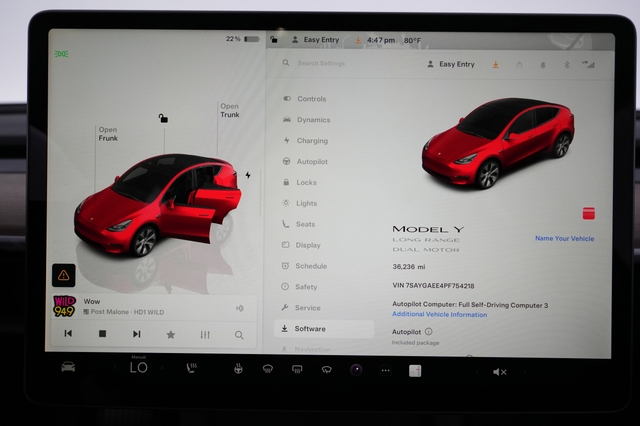640x426 pixels.
Task: Tap the 36,236 mi odometer reading
Action: coord(409,267)
